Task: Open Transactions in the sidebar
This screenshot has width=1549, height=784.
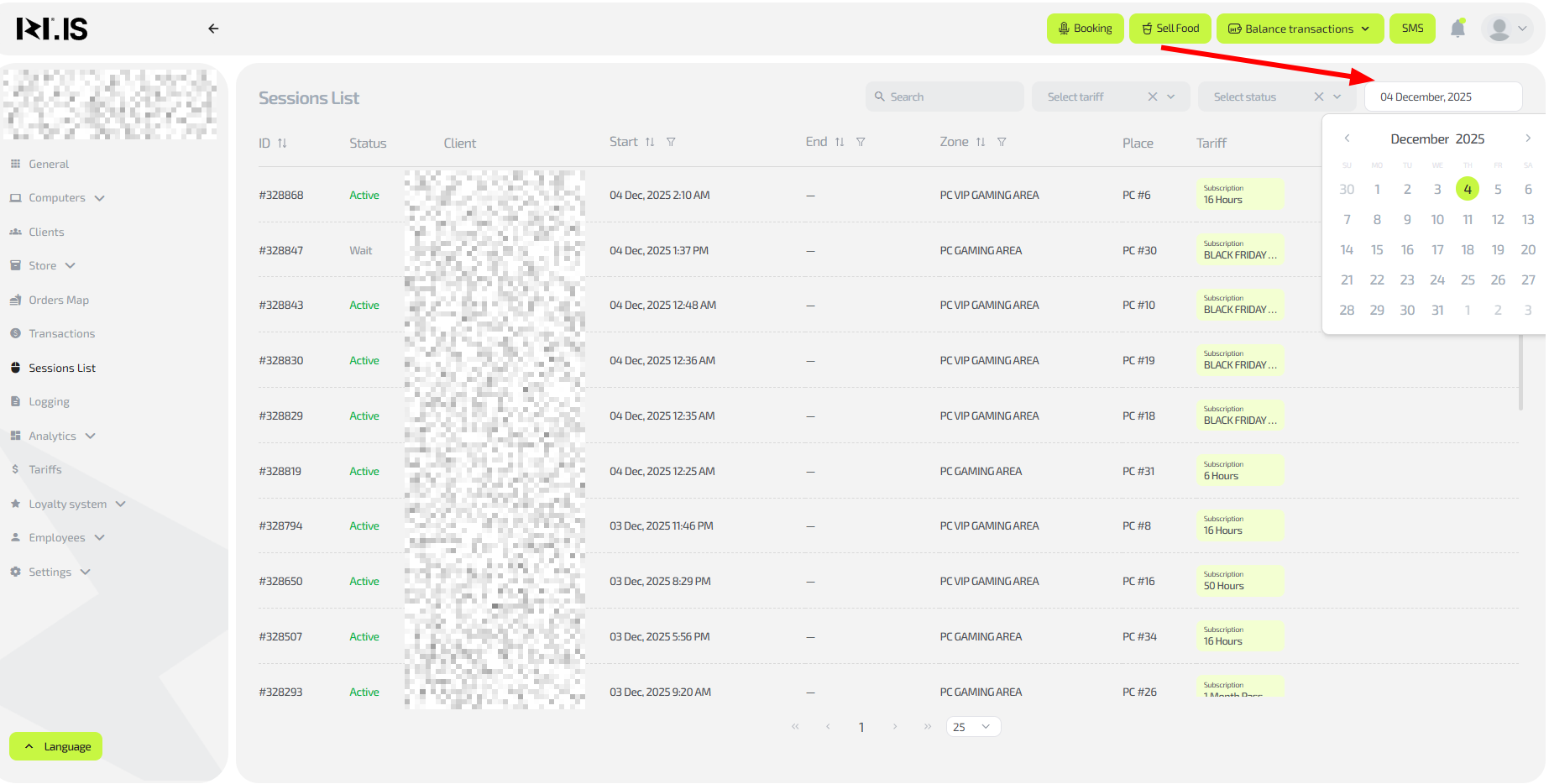Action: click(61, 334)
